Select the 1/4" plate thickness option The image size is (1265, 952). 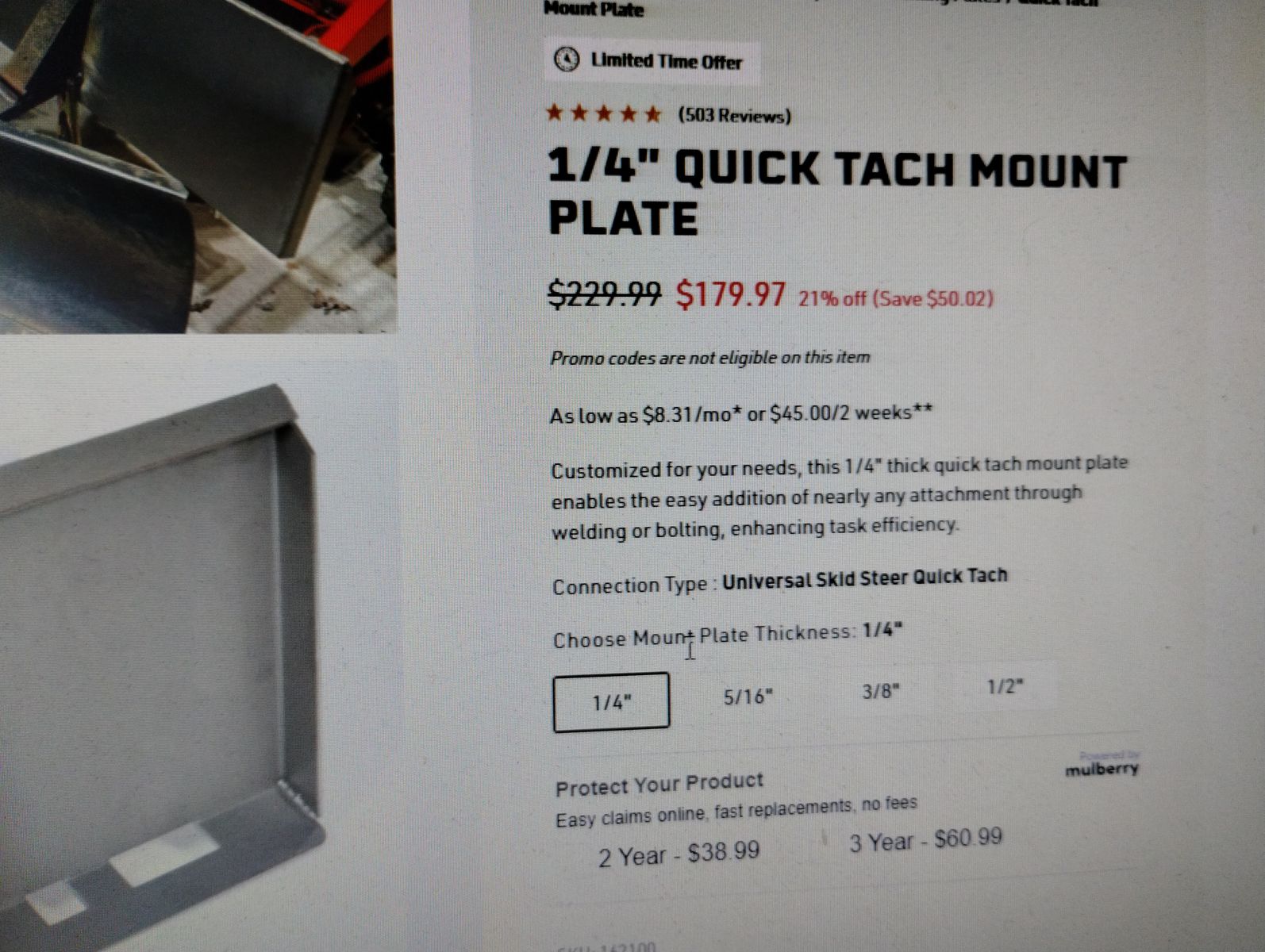click(611, 702)
